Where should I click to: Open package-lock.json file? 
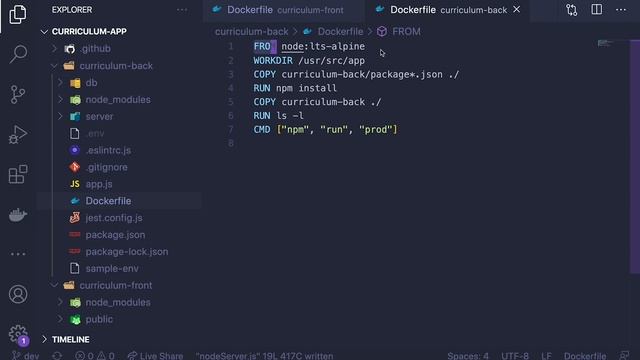tap(127, 252)
